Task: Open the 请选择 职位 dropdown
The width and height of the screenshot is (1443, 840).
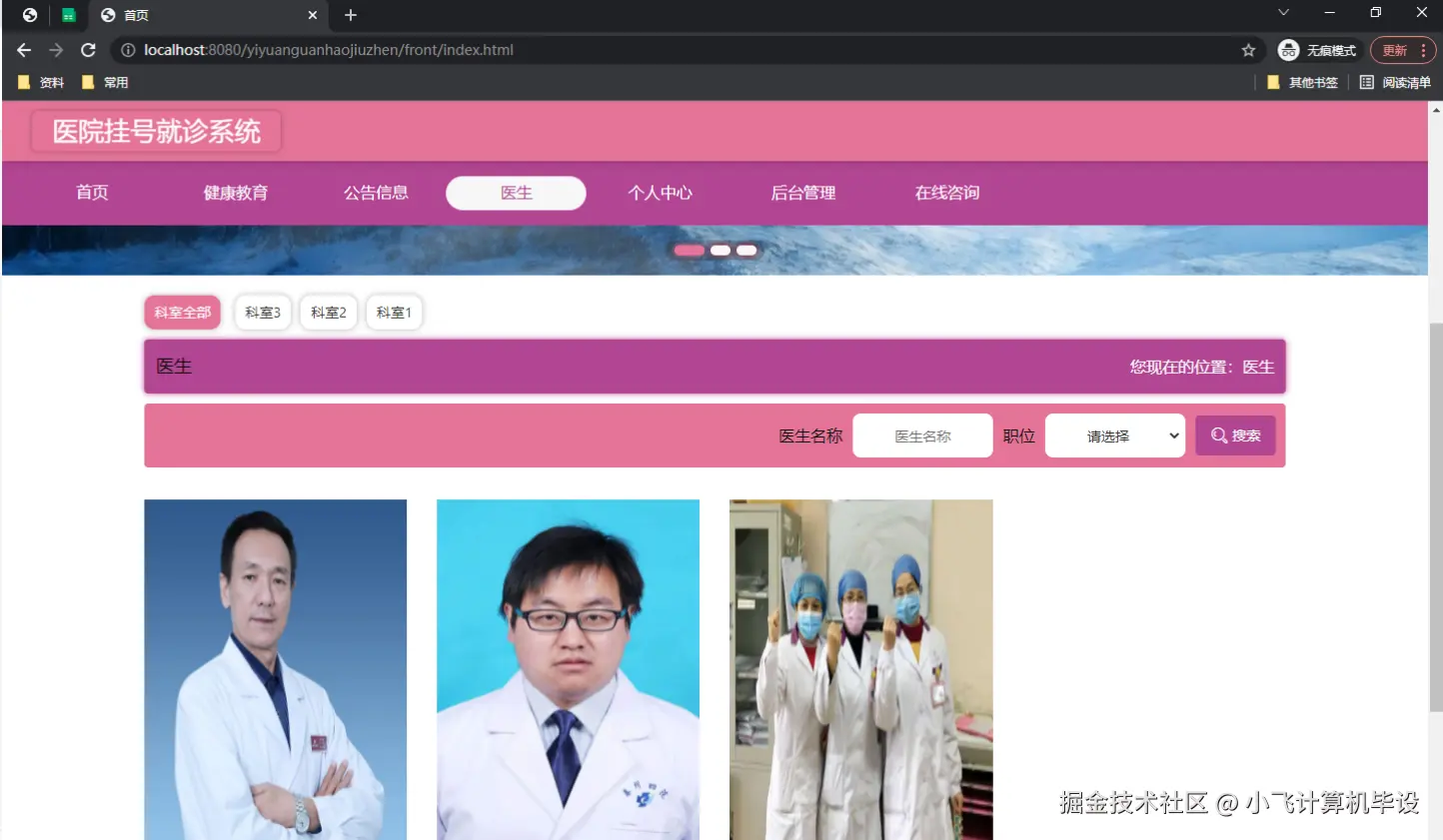Action: pyautogui.click(x=1114, y=434)
